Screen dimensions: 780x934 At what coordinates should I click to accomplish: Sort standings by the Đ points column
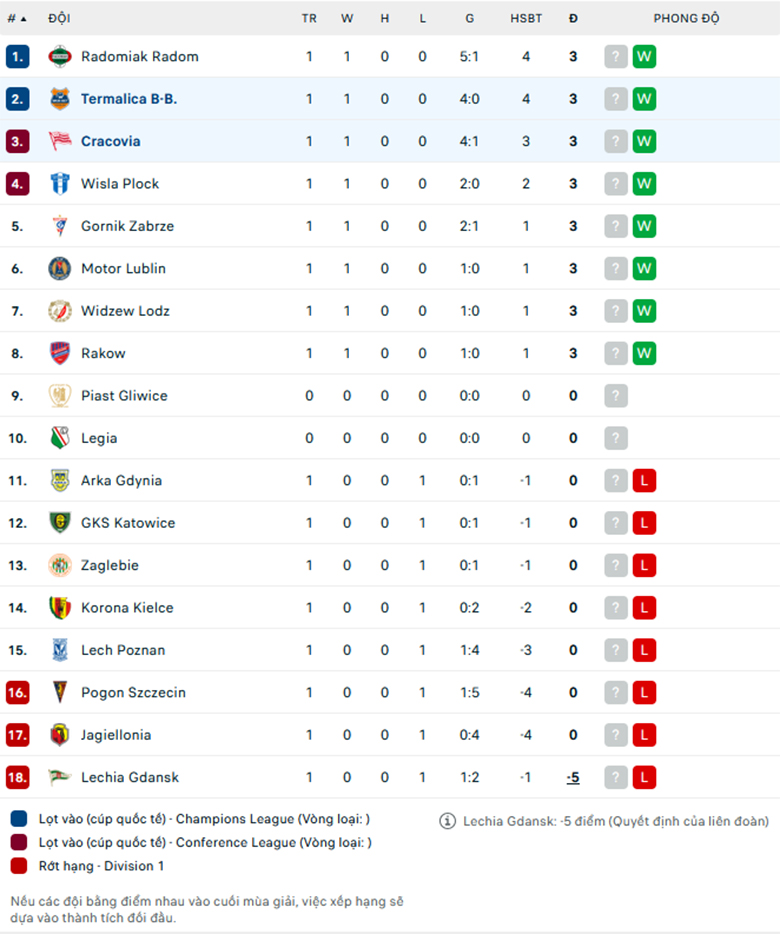tap(573, 18)
